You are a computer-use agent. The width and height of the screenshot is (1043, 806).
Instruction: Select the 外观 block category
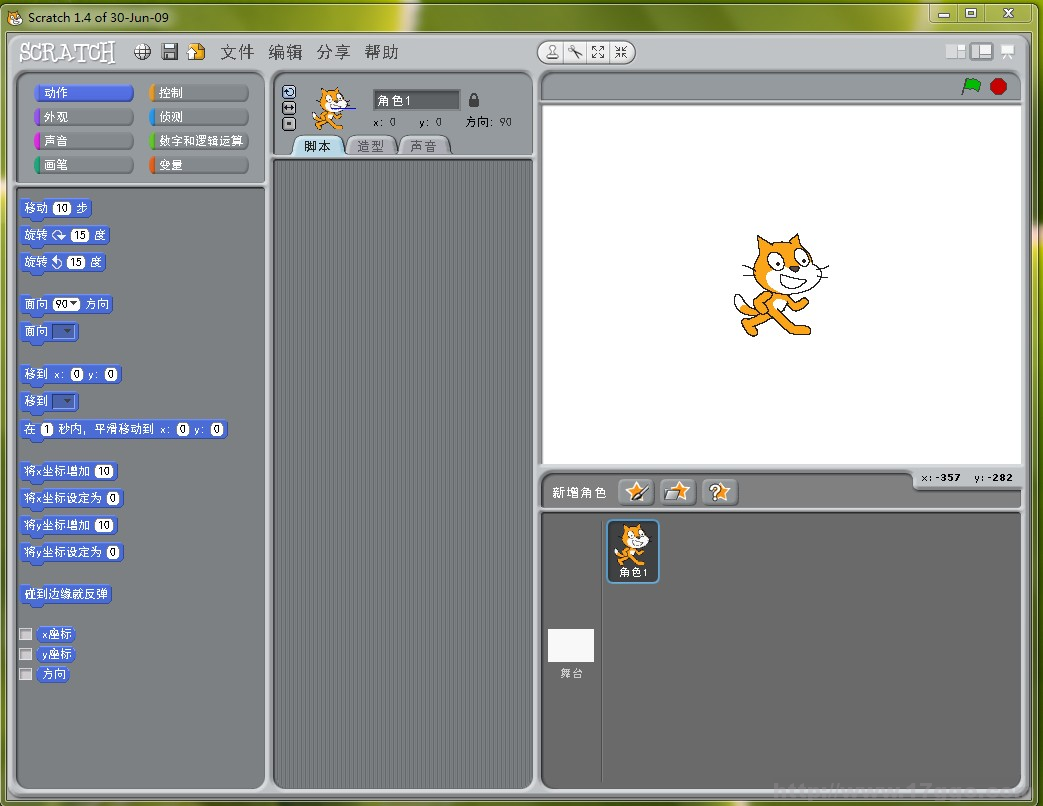point(83,117)
